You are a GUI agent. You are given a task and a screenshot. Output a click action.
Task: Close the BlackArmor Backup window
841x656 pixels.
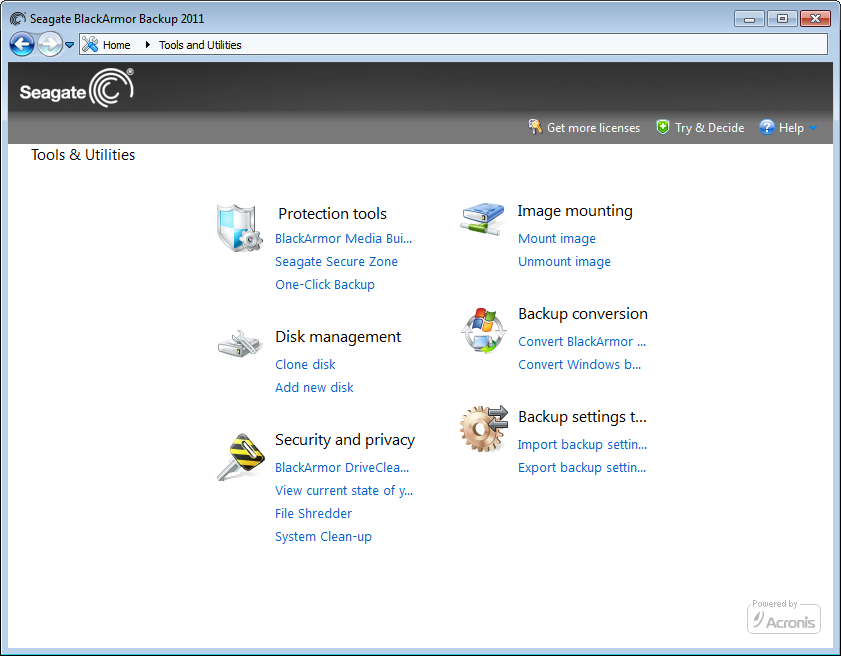coord(815,19)
